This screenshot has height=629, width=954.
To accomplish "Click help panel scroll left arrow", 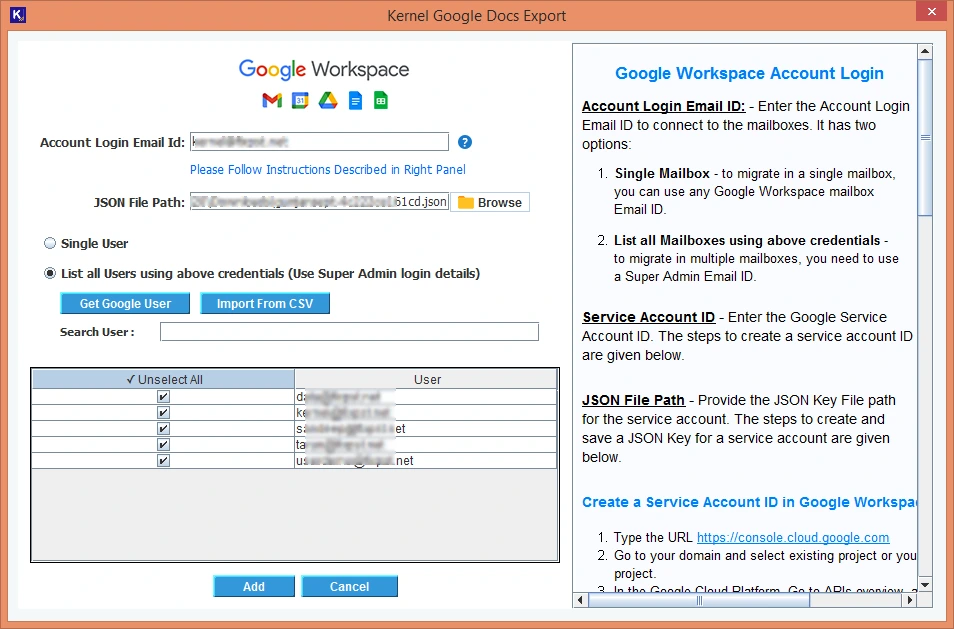I will 580,600.
